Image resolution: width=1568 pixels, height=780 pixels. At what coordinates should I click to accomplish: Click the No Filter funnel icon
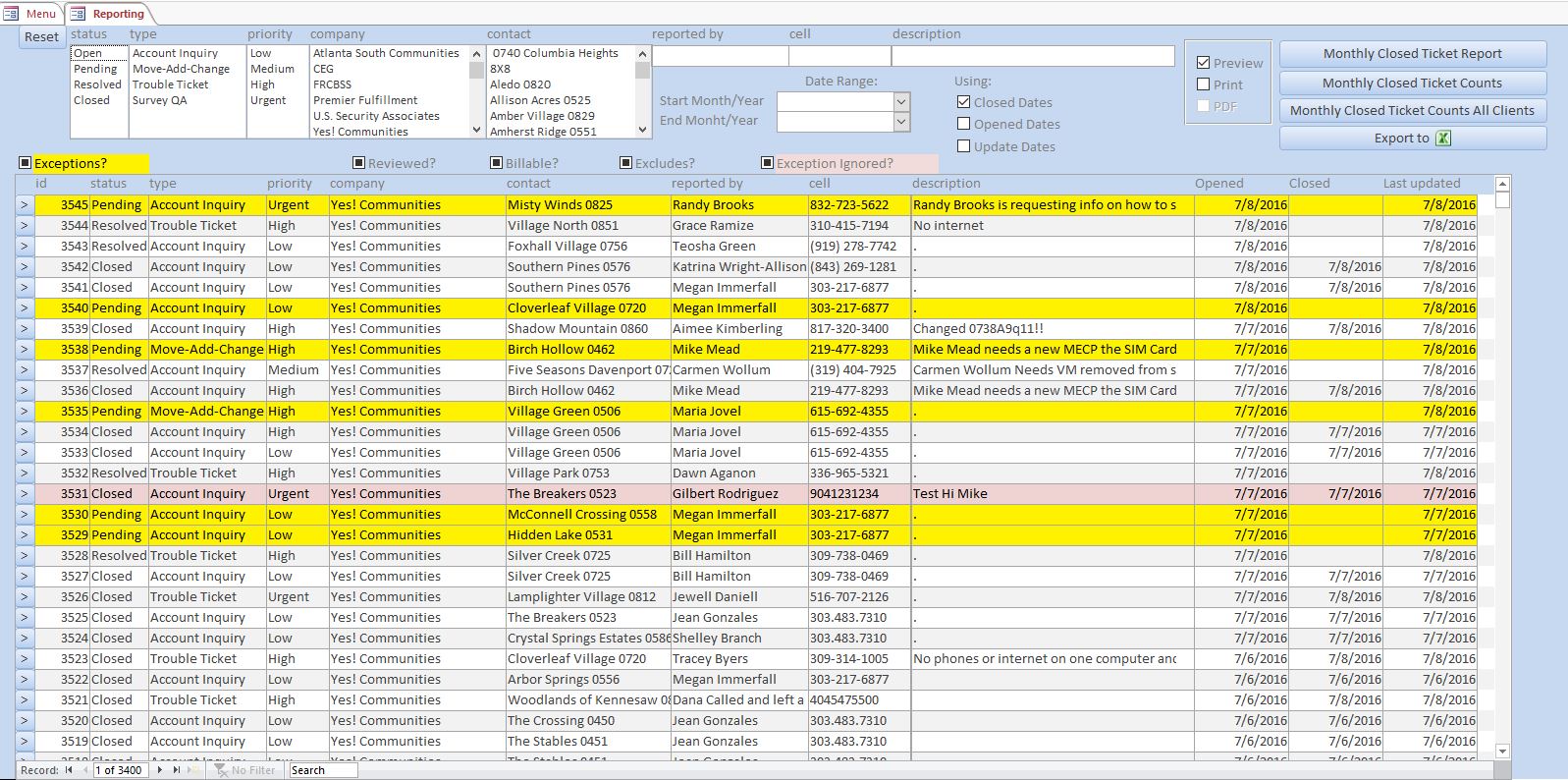coord(221,770)
